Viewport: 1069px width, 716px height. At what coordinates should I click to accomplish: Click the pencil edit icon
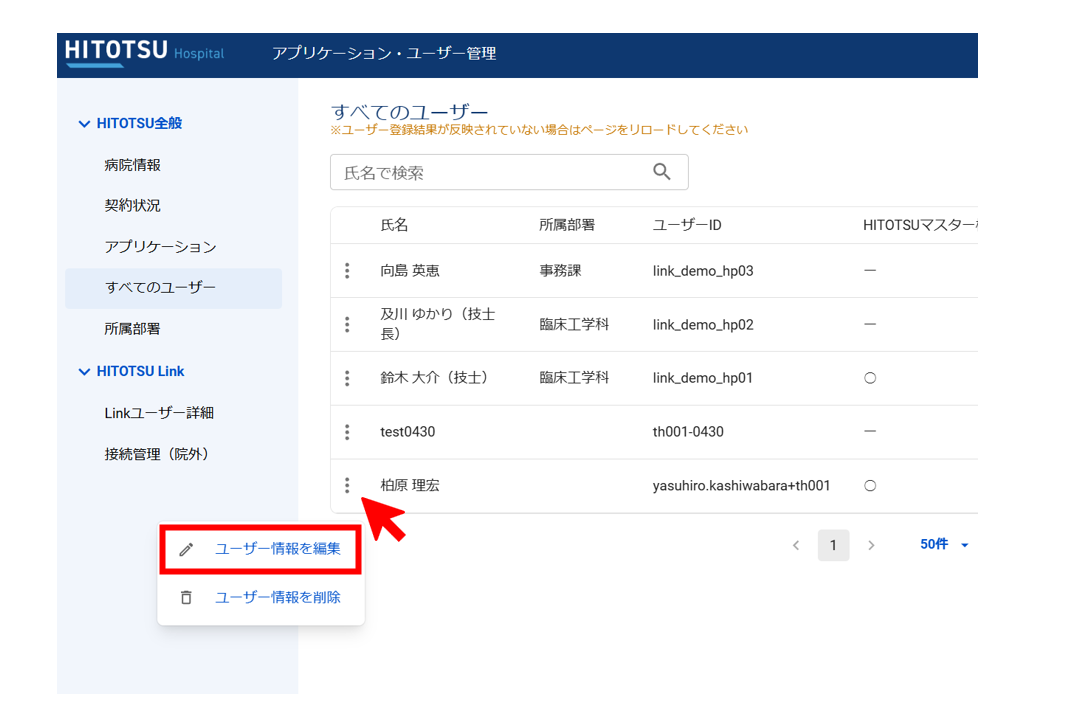click(186, 549)
